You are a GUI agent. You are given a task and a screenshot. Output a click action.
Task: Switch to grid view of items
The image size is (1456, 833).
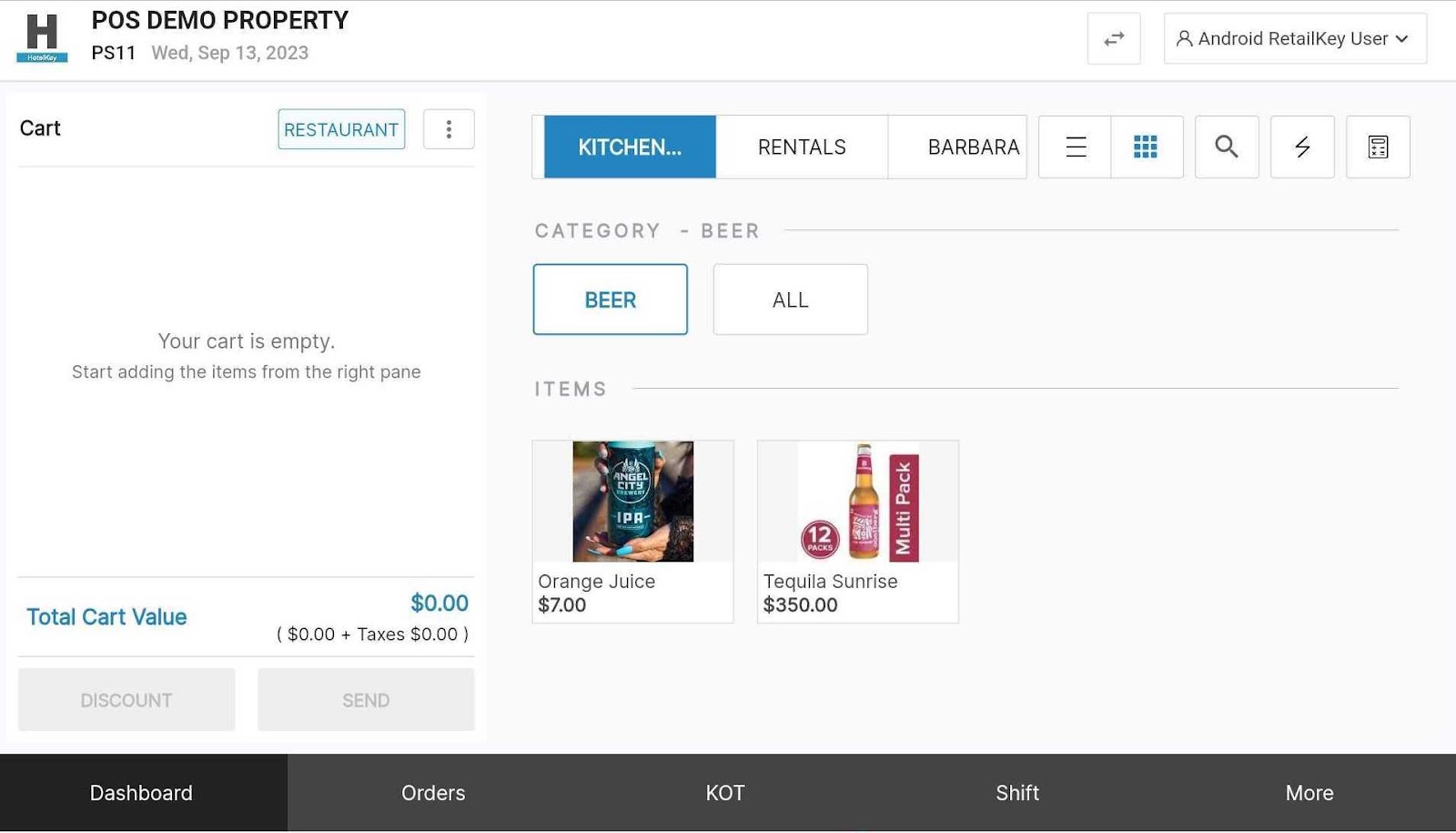tap(1147, 147)
